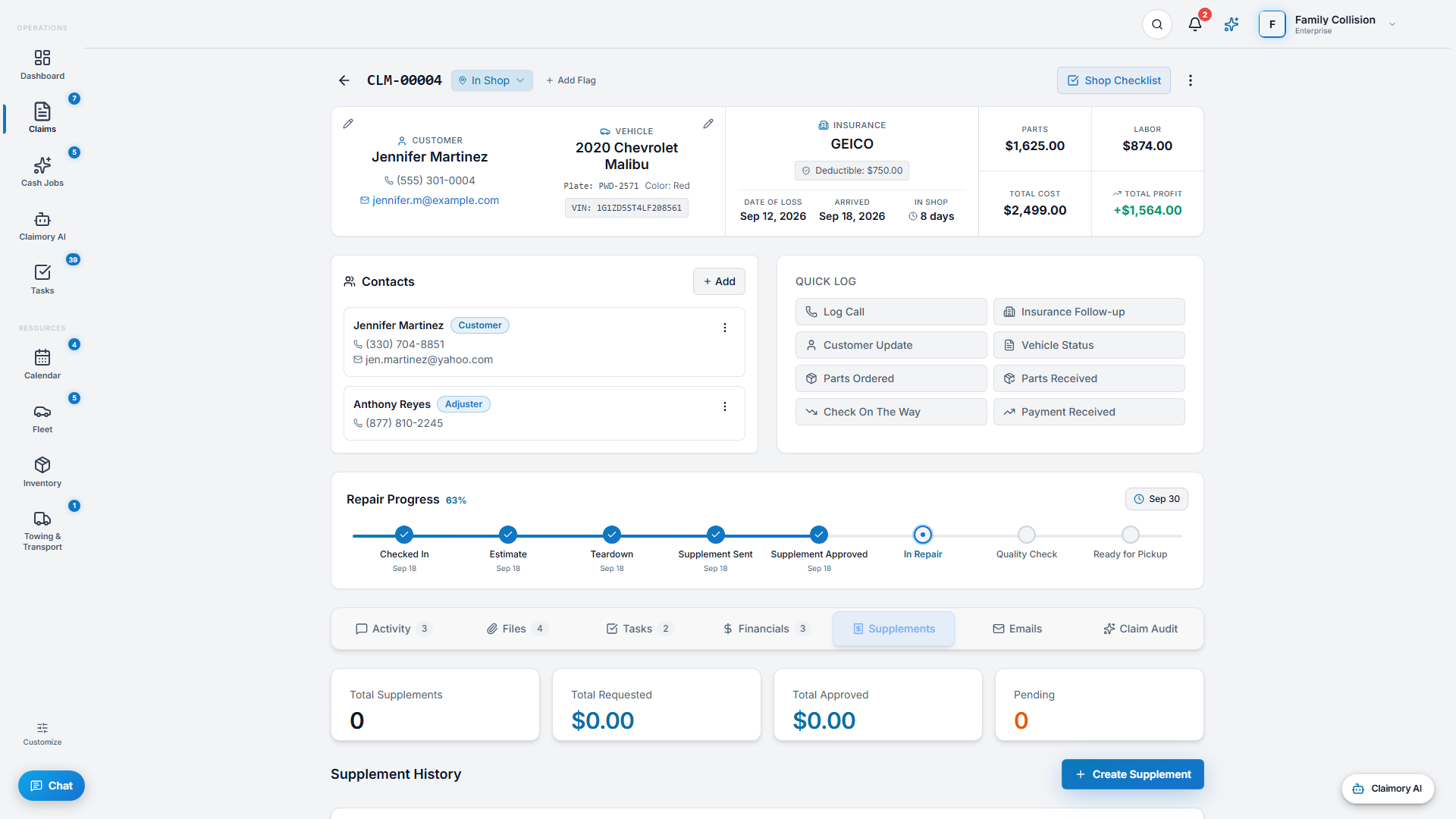Edit vehicle details pencil icon

708,124
